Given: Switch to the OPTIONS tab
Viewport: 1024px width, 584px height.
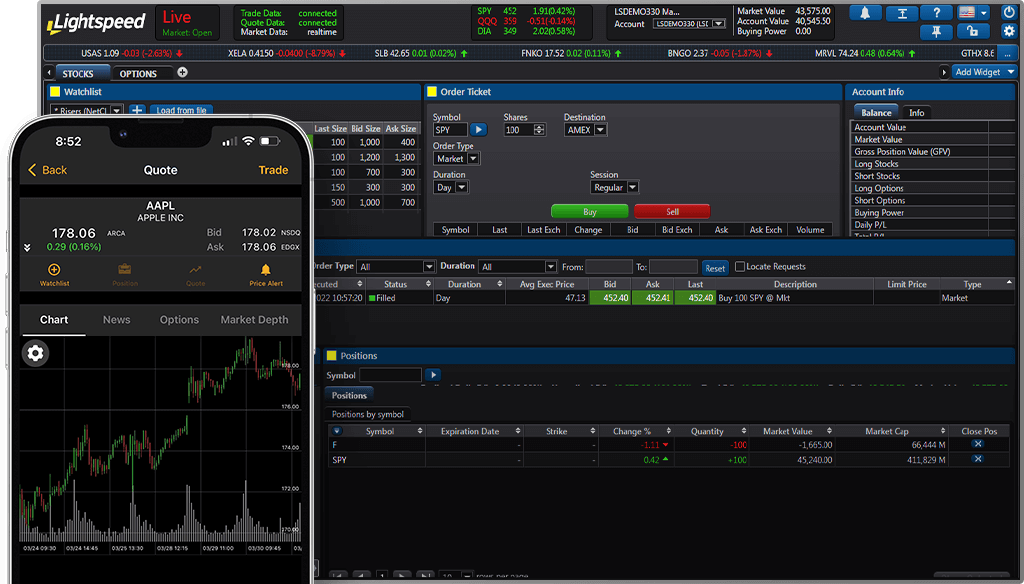Looking at the screenshot, I should [x=139, y=72].
